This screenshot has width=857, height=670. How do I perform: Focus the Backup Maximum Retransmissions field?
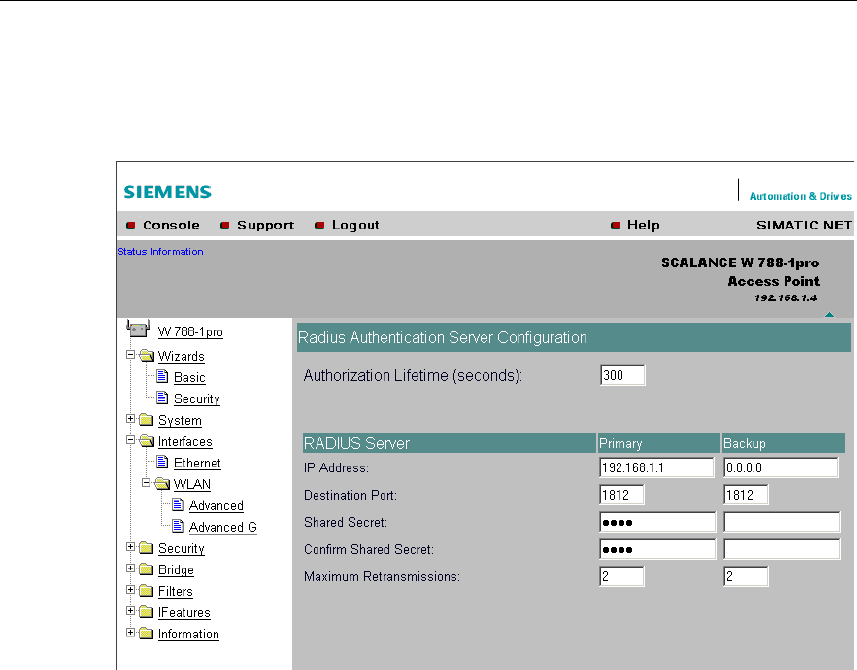[746, 576]
